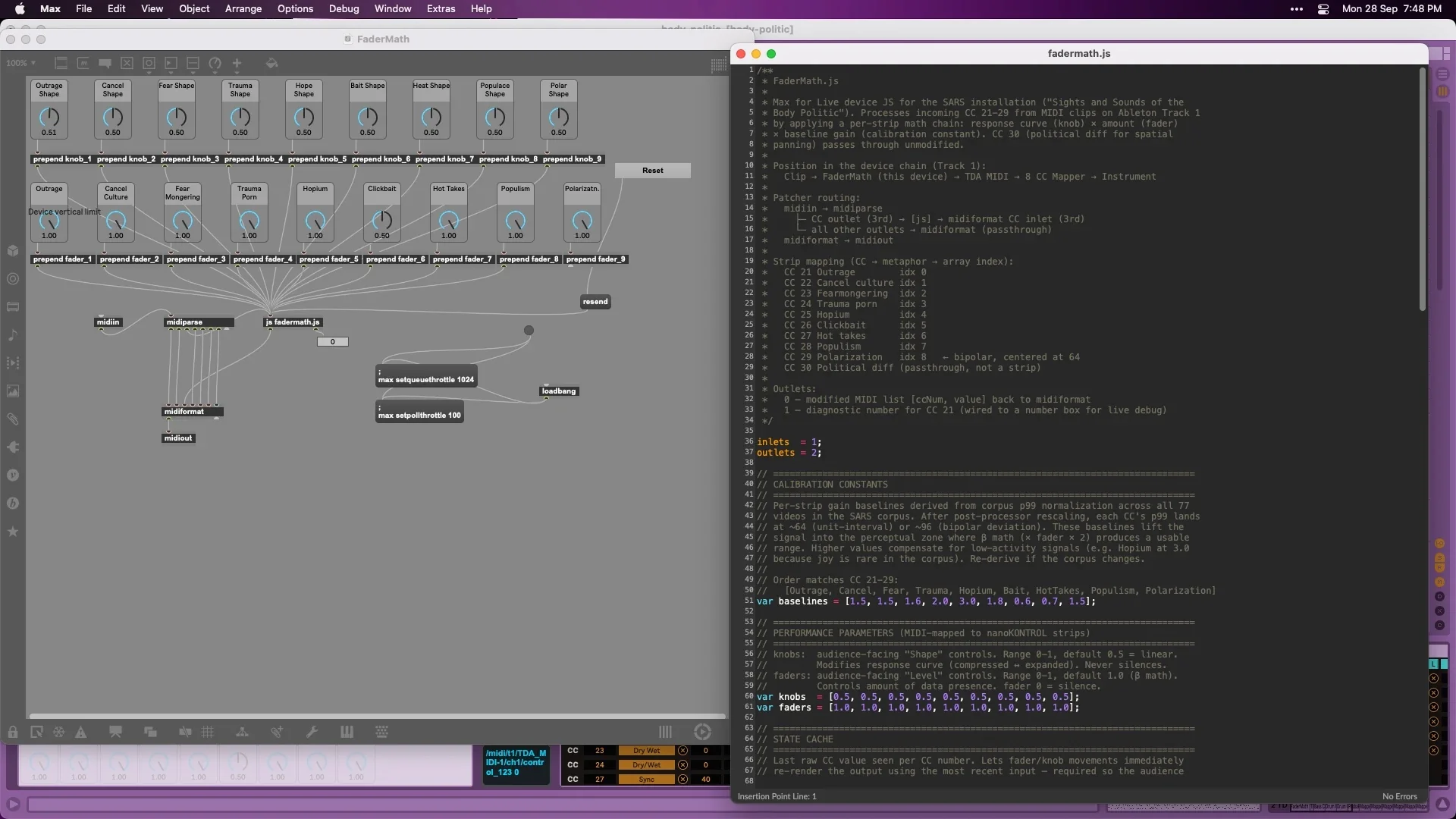This screenshot has width=1456, height=819.
Task: Toggle the X button in the CC 23 row
Action: coord(682,751)
